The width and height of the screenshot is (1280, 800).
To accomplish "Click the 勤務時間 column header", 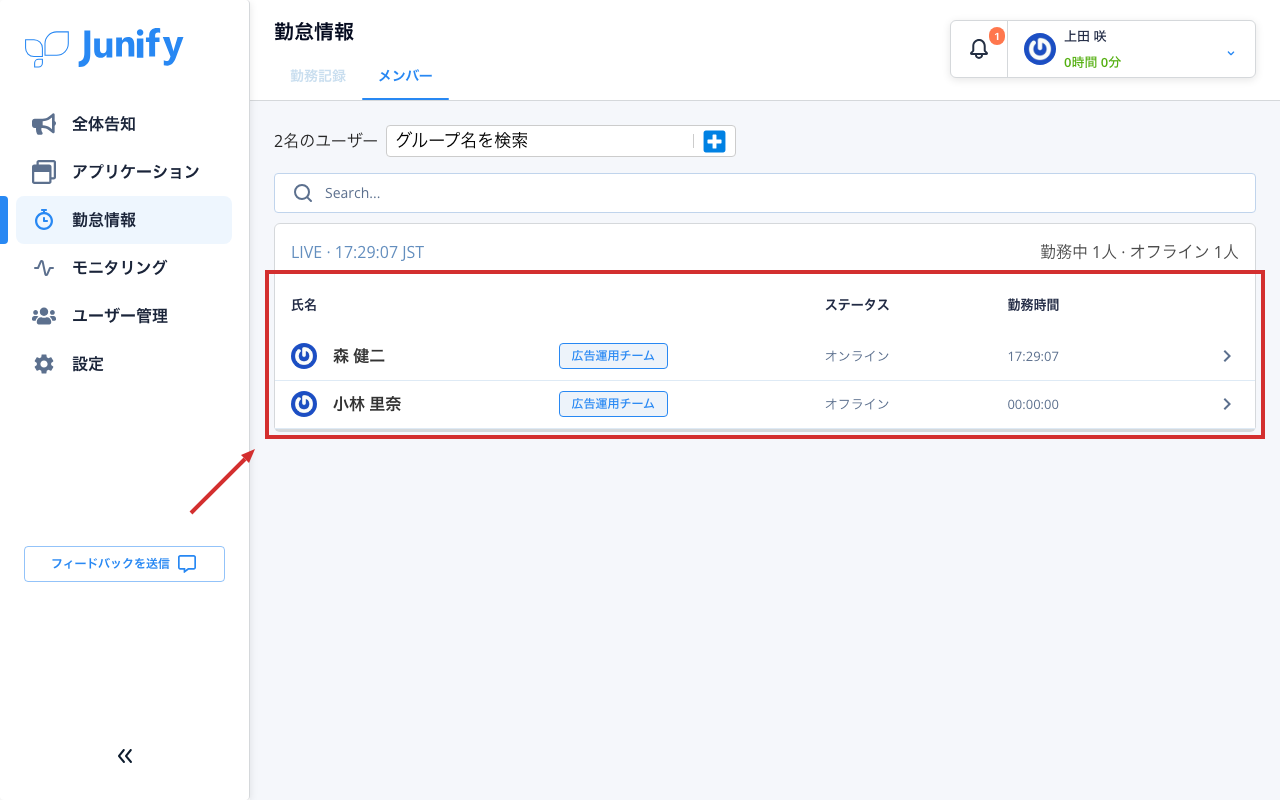I will (1033, 305).
